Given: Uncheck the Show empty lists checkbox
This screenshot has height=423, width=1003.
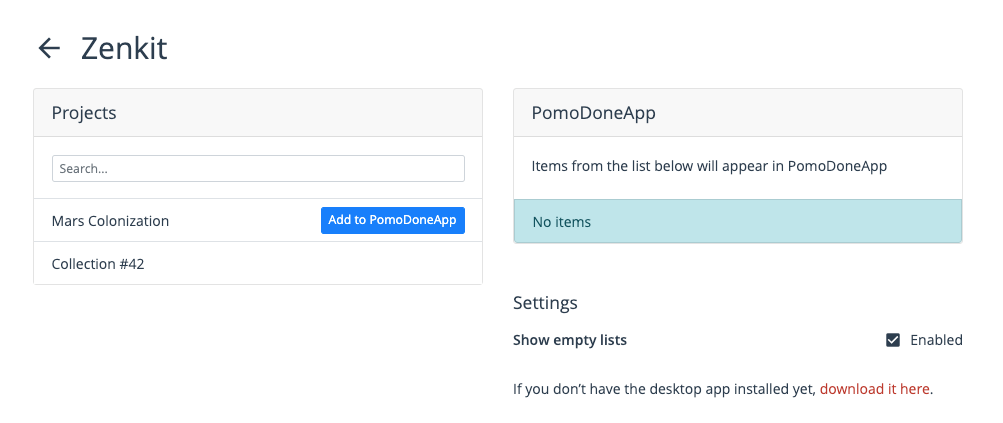Looking at the screenshot, I should (893, 340).
